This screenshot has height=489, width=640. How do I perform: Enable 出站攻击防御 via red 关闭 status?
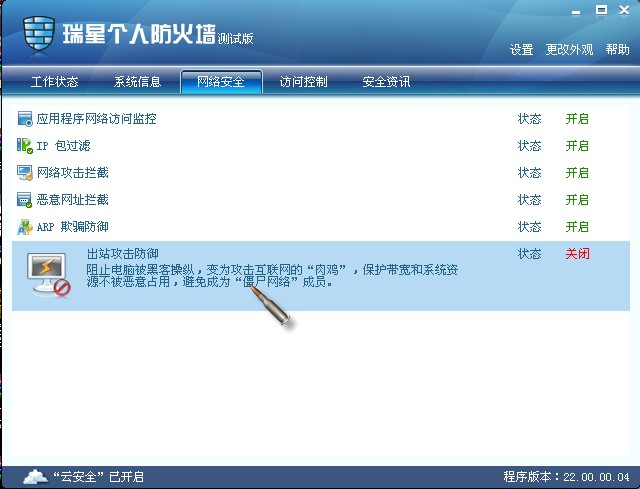coord(577,254)
